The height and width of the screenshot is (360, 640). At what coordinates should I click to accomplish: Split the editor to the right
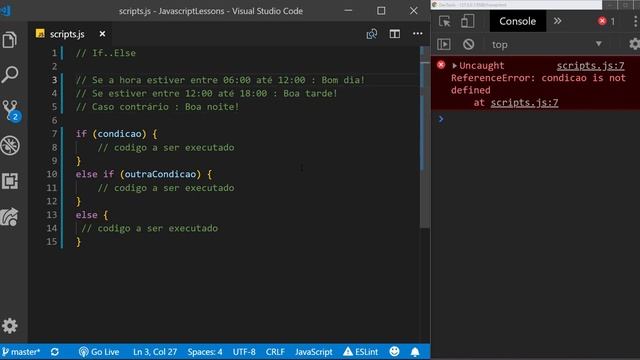point(394,34)
